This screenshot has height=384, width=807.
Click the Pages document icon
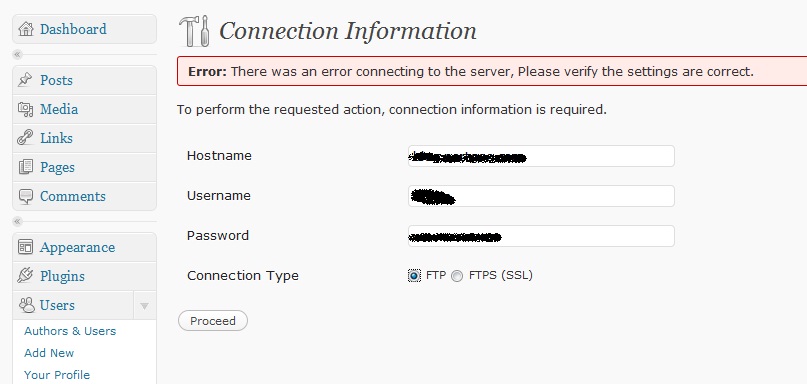pos(25,167)
